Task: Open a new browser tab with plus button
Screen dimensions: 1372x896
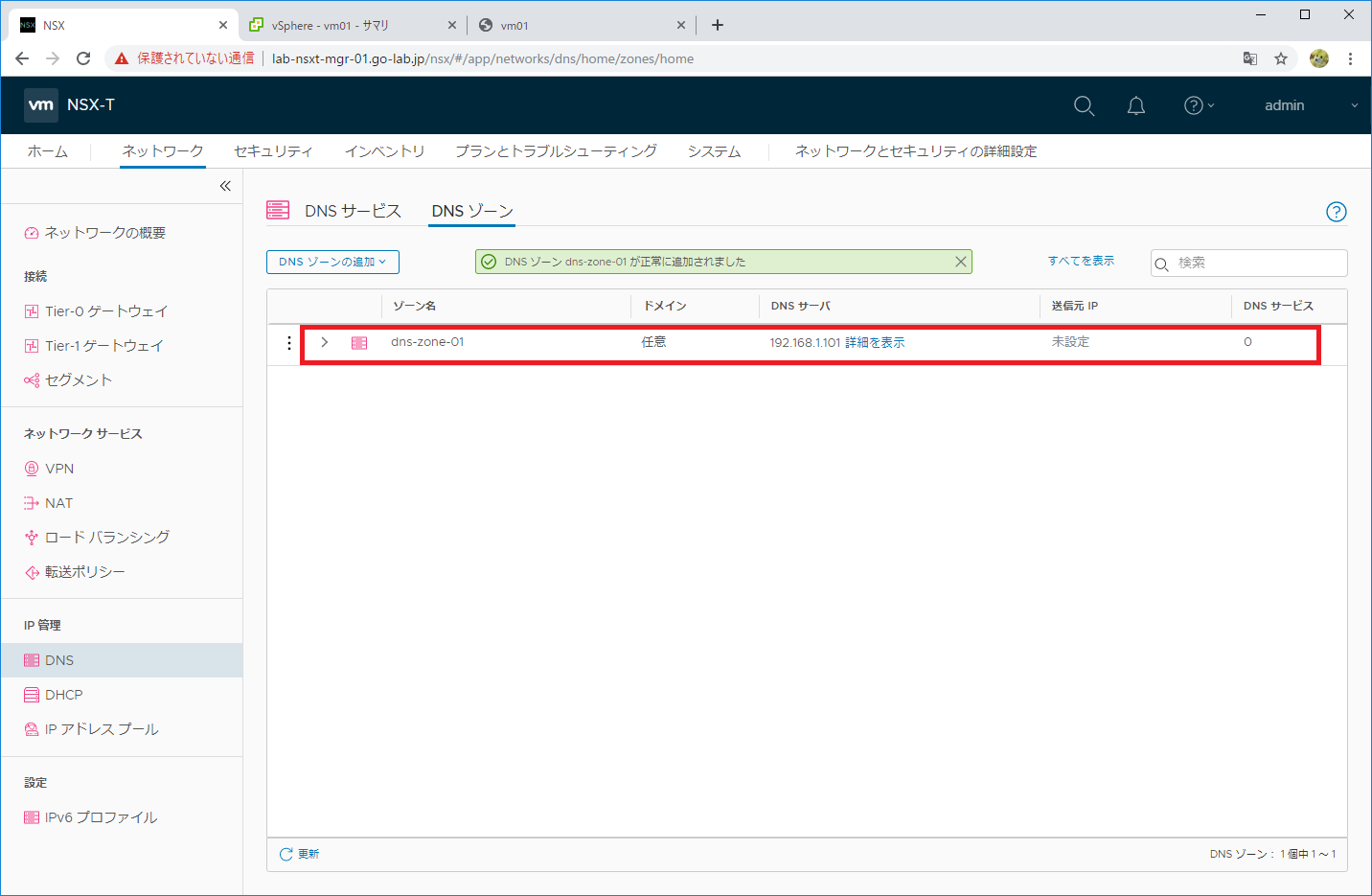Action: point(718,25)
